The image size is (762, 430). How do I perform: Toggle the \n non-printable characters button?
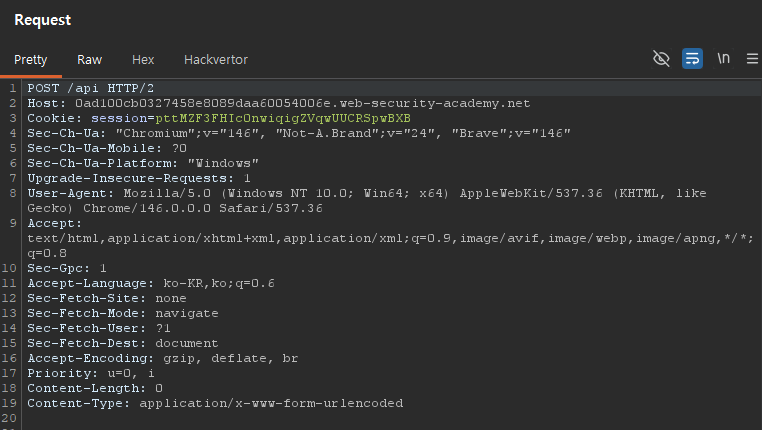click(723, 59)
